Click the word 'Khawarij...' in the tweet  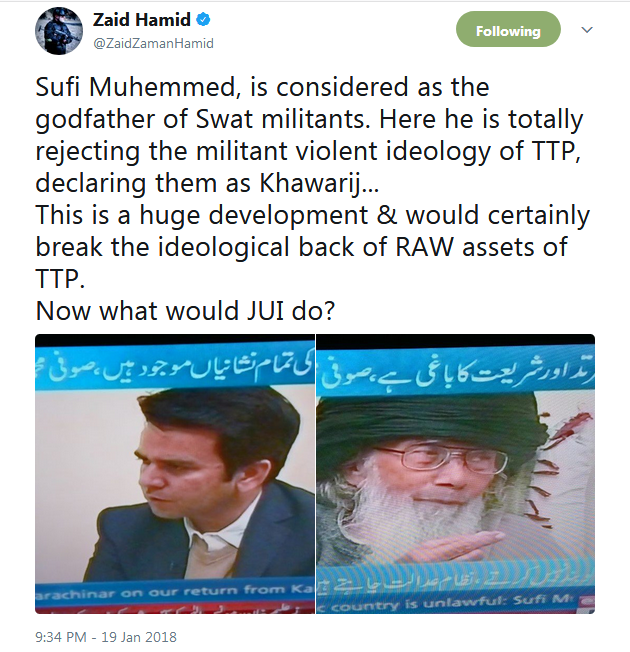coord(319,184)
